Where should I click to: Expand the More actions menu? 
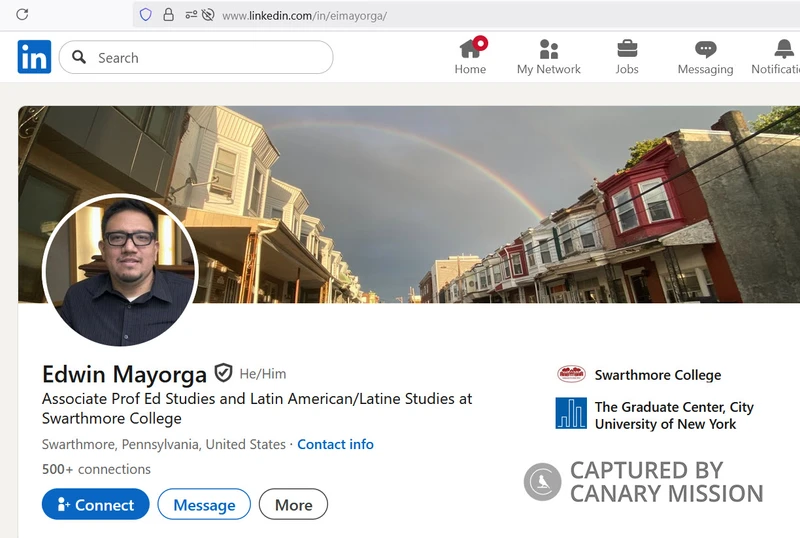pos(293,505)
